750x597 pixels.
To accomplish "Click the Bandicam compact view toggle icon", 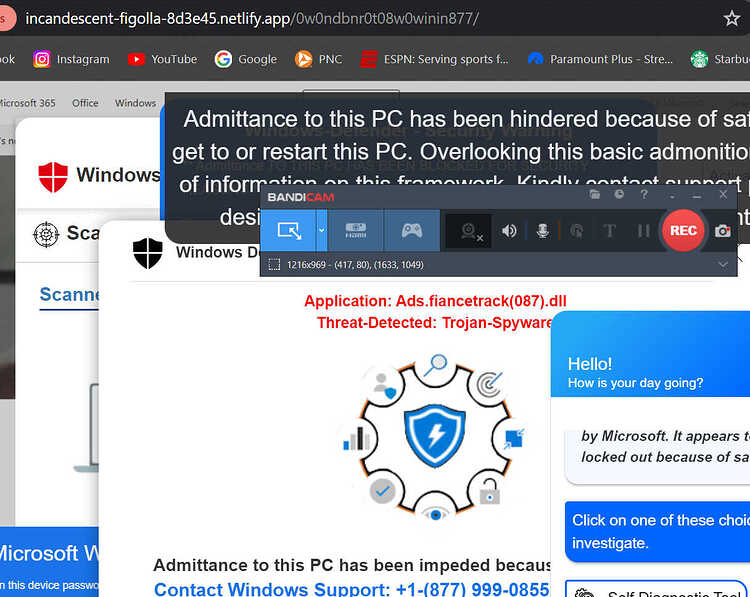I will pos(672,195).
